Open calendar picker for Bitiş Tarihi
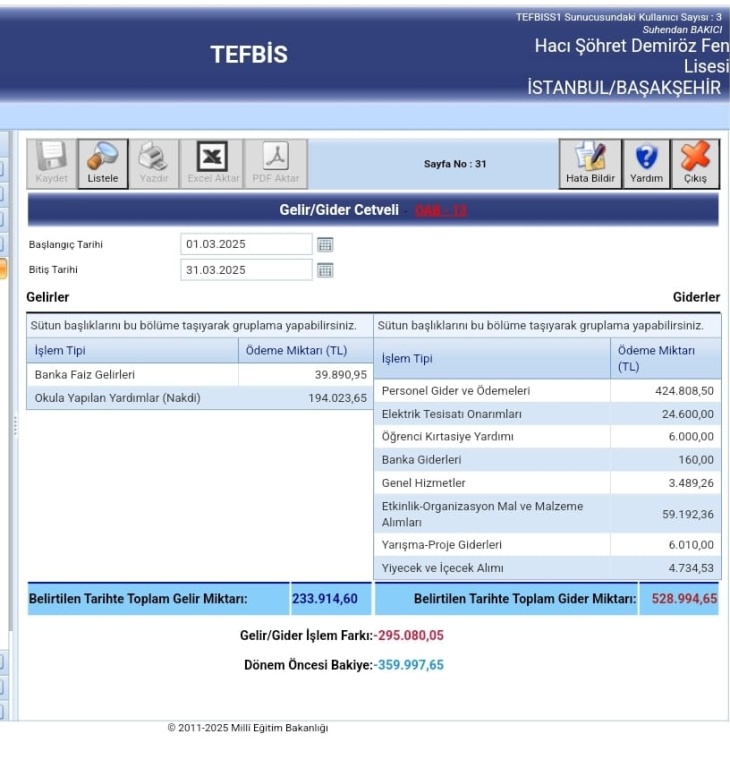This screenshot has height=768, width=730. coord(325,270)
